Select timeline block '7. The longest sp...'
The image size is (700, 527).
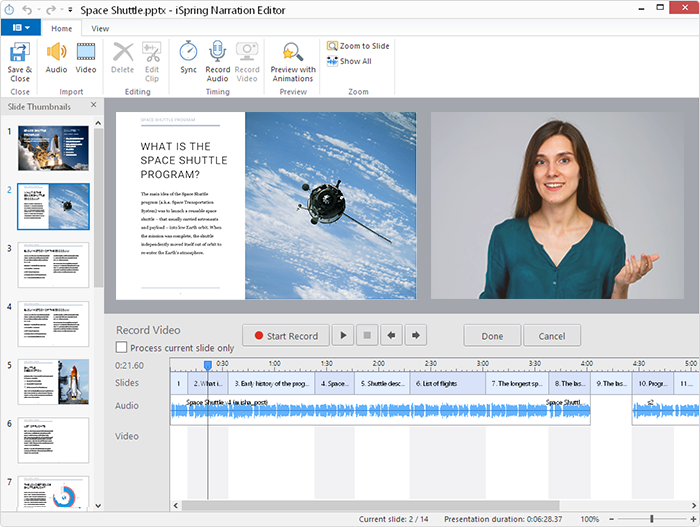[517, 383]
